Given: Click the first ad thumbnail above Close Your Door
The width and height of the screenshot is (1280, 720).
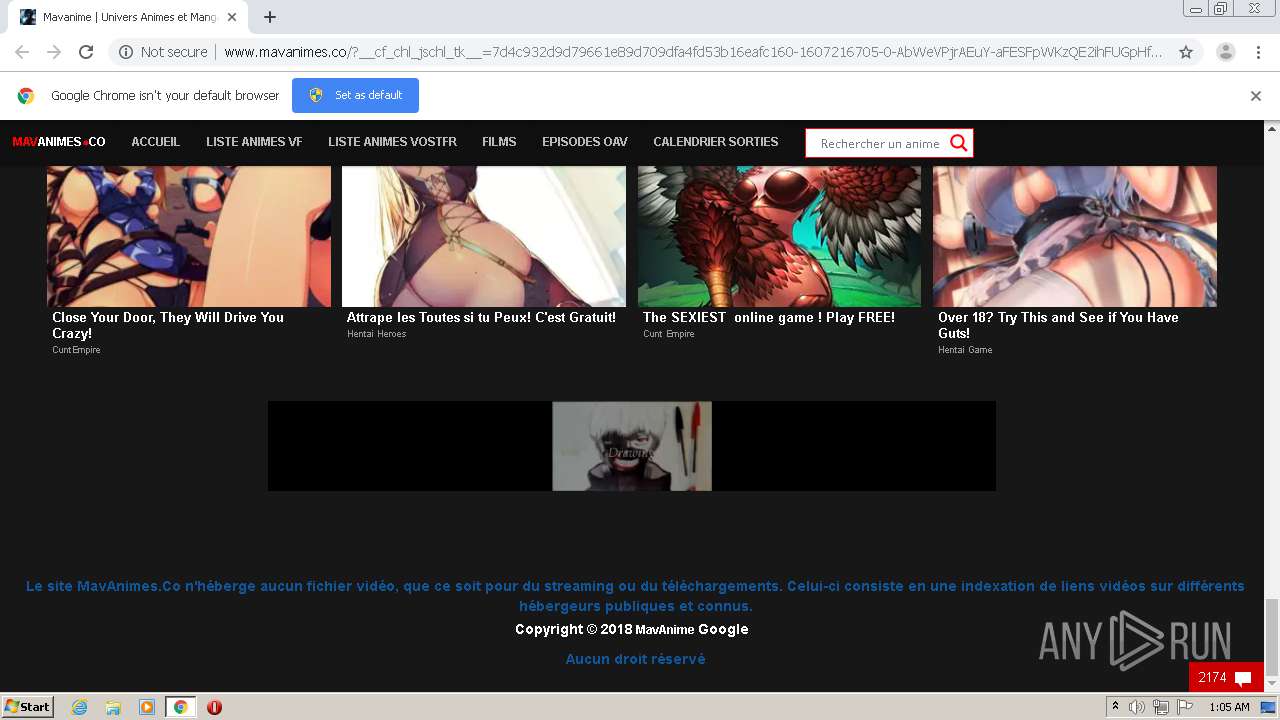Looking at the screenshot, I should pos(189,236).
